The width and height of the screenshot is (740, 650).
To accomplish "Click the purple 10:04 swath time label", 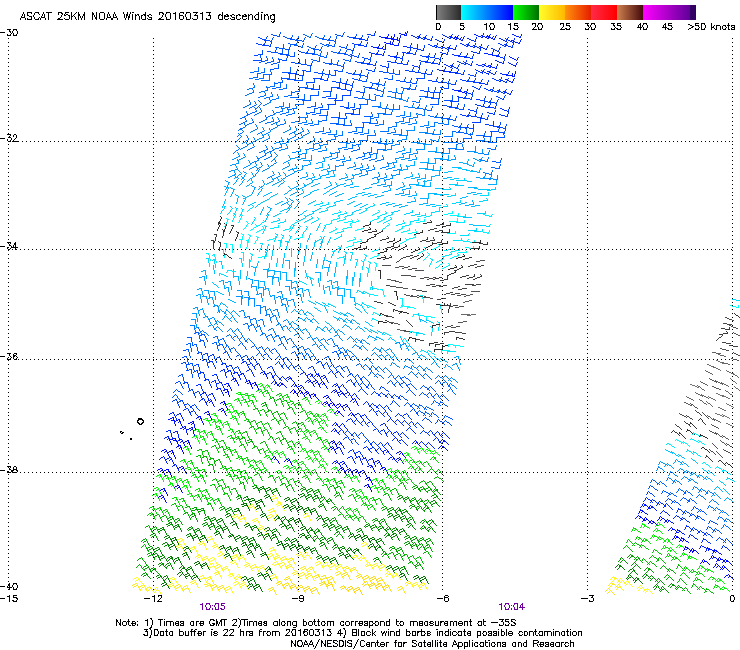I will [x=512, y=607].
